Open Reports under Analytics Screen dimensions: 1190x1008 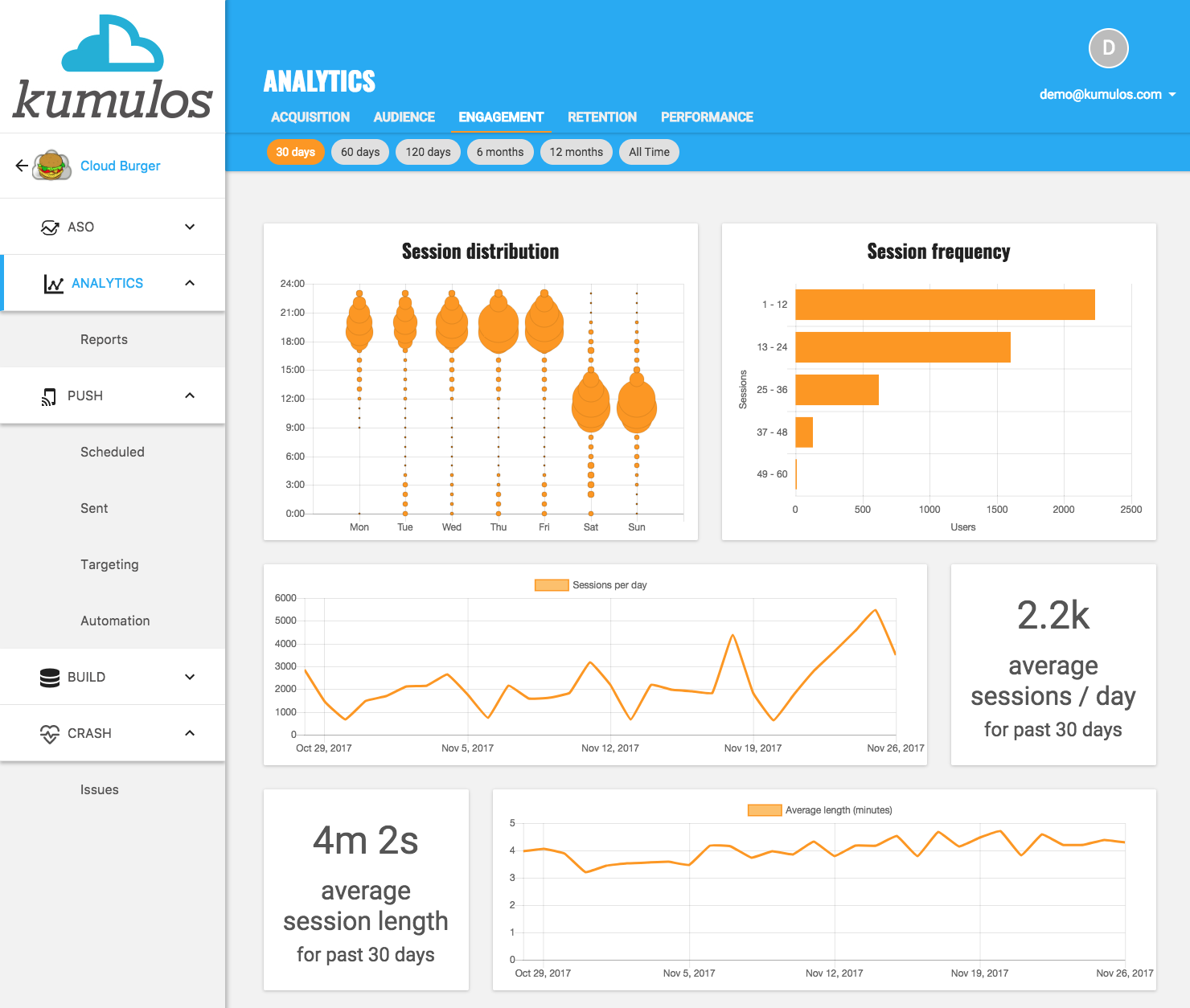[x=104, y=339]
